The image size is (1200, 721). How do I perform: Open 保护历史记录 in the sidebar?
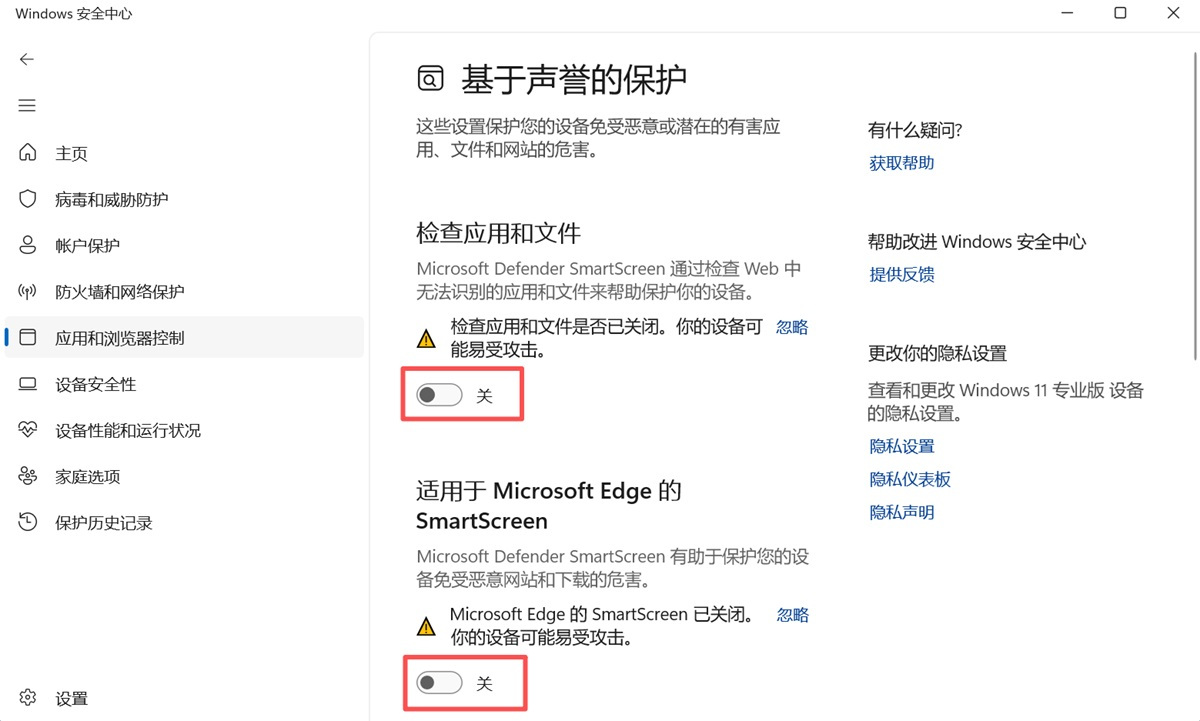(103, 523)
